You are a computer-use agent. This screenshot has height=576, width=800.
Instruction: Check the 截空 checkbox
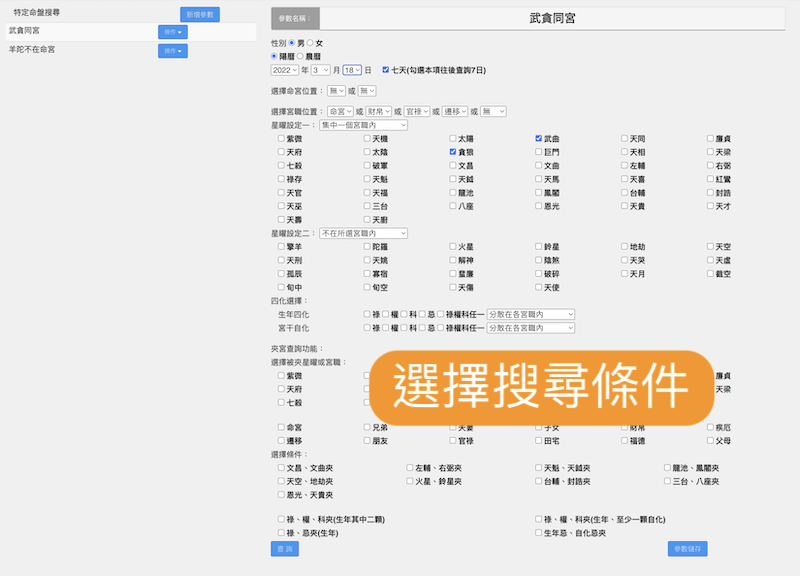coord(710,273)
